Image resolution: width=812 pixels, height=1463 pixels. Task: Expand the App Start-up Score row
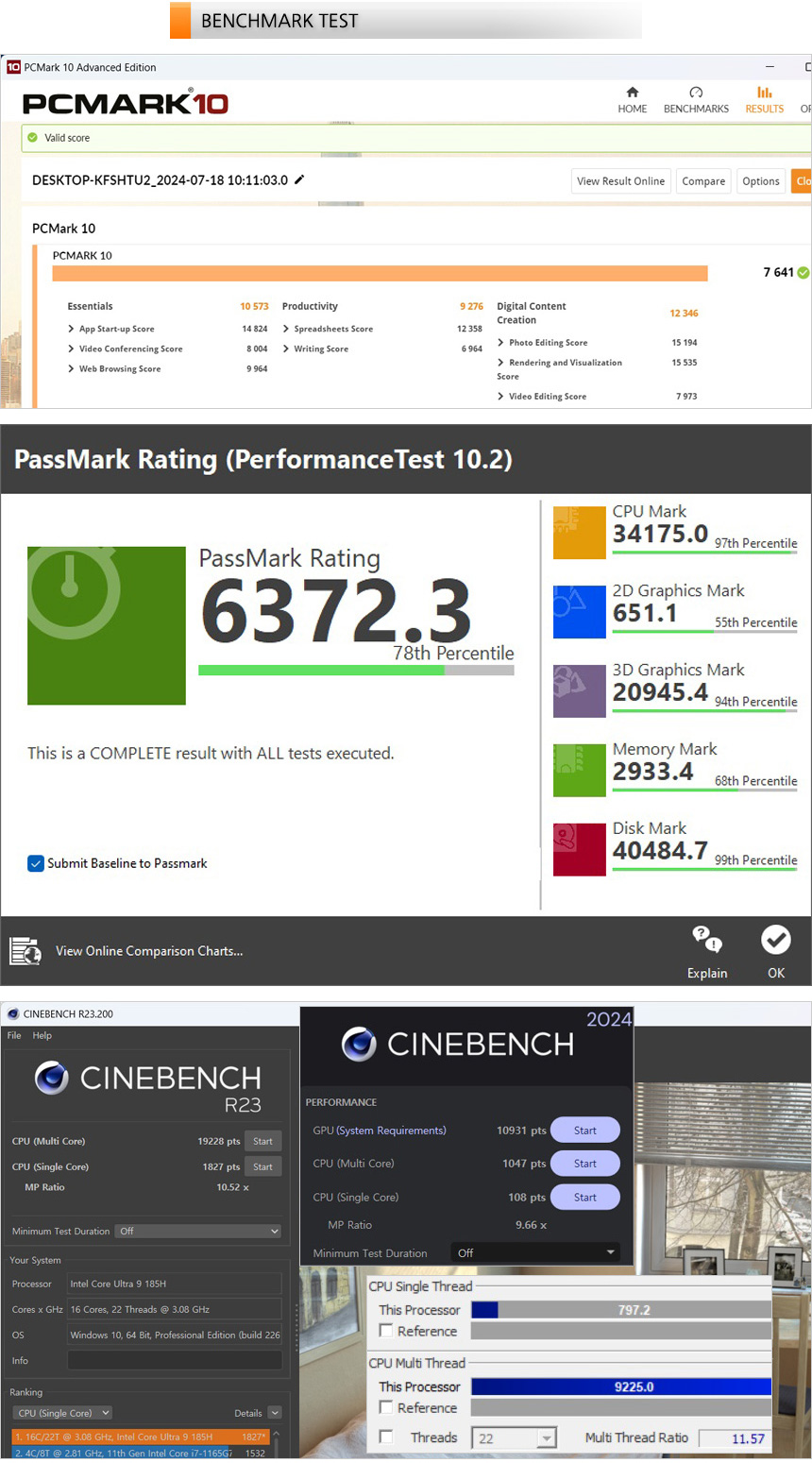71,329
